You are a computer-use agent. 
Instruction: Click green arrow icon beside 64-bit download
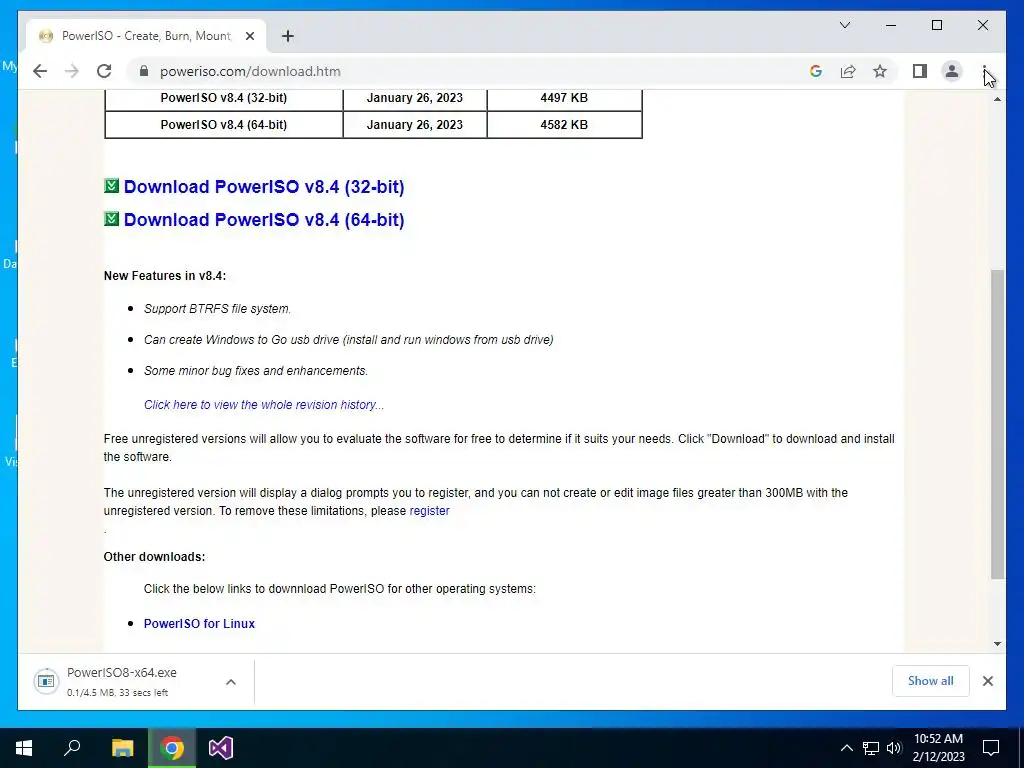[x=112, y=219]
